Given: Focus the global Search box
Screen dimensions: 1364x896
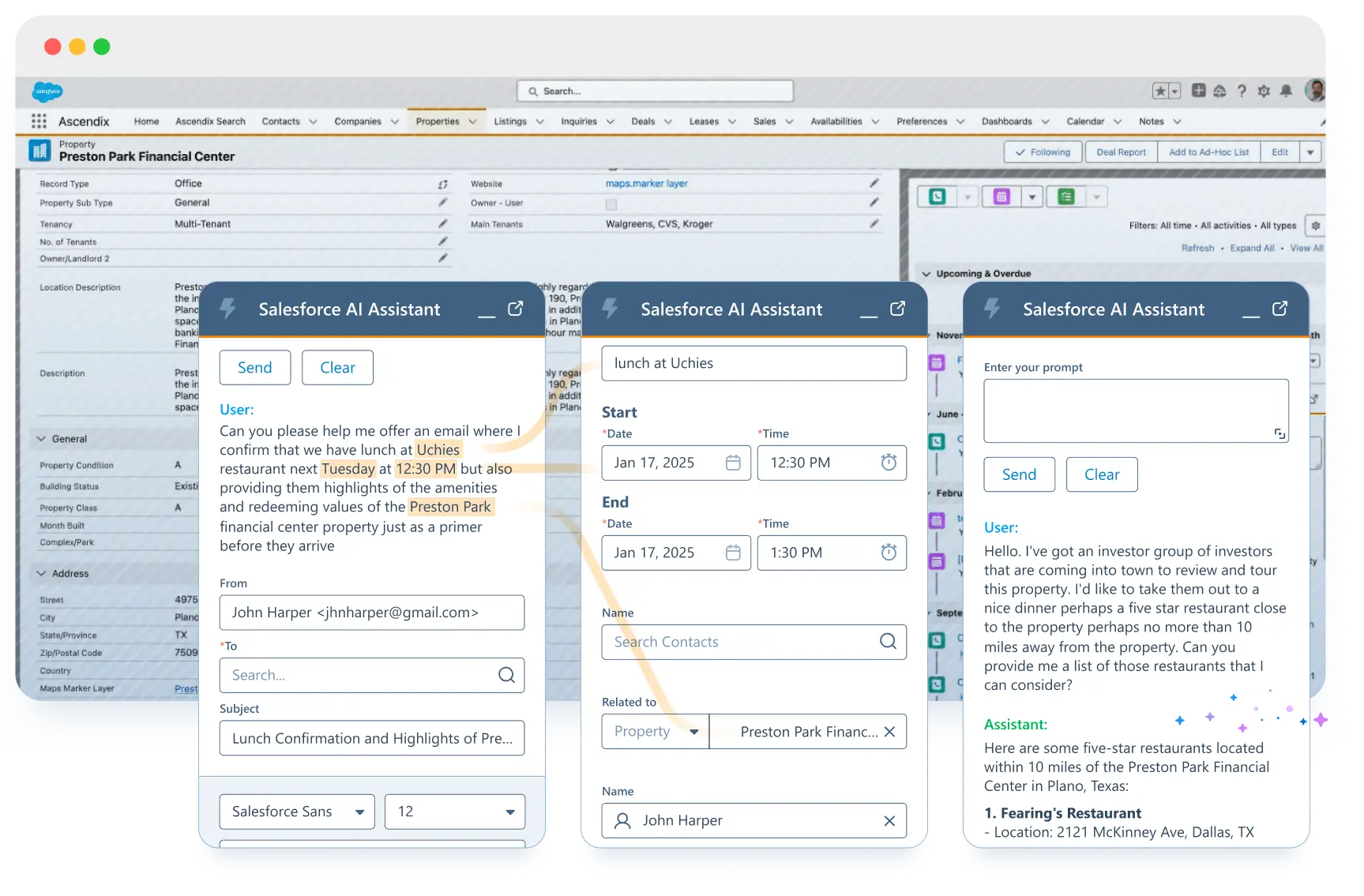Looking at the screenshot, I should click(656, 92).
